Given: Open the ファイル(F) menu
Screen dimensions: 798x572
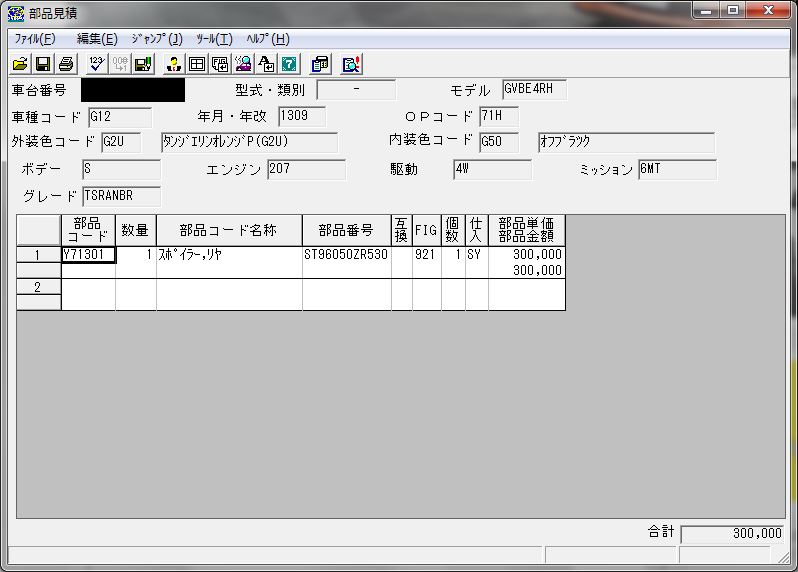Looking at the screenshot, I should pos(35,39).
